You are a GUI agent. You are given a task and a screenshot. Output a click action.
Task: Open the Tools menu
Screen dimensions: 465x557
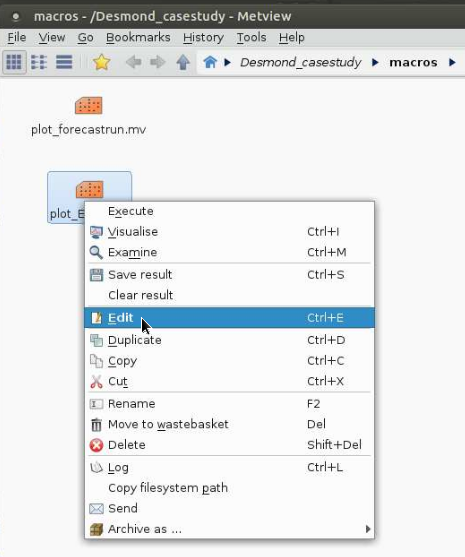coord(252,37)
